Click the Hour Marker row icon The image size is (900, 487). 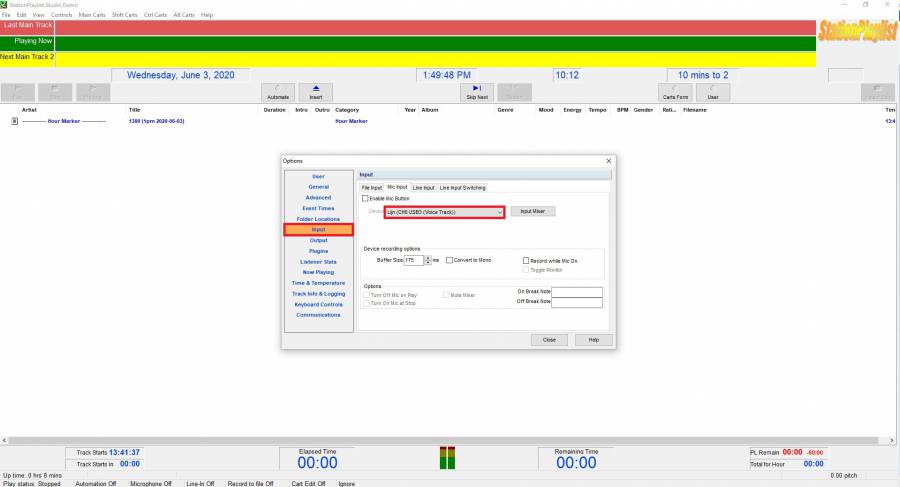15,121
